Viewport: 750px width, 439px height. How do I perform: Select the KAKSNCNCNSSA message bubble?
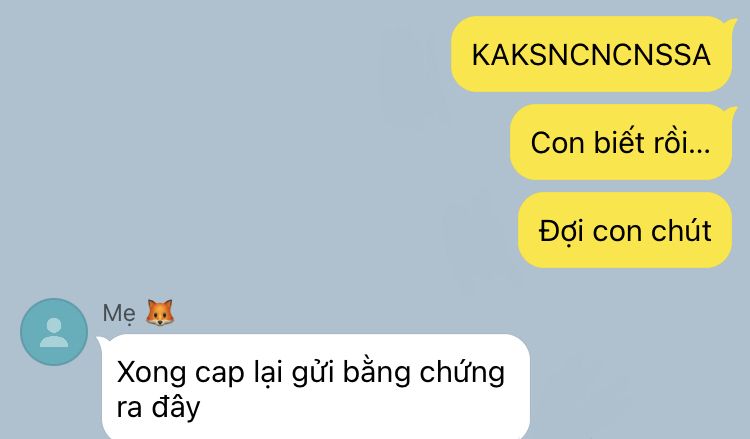coord(591,54)
